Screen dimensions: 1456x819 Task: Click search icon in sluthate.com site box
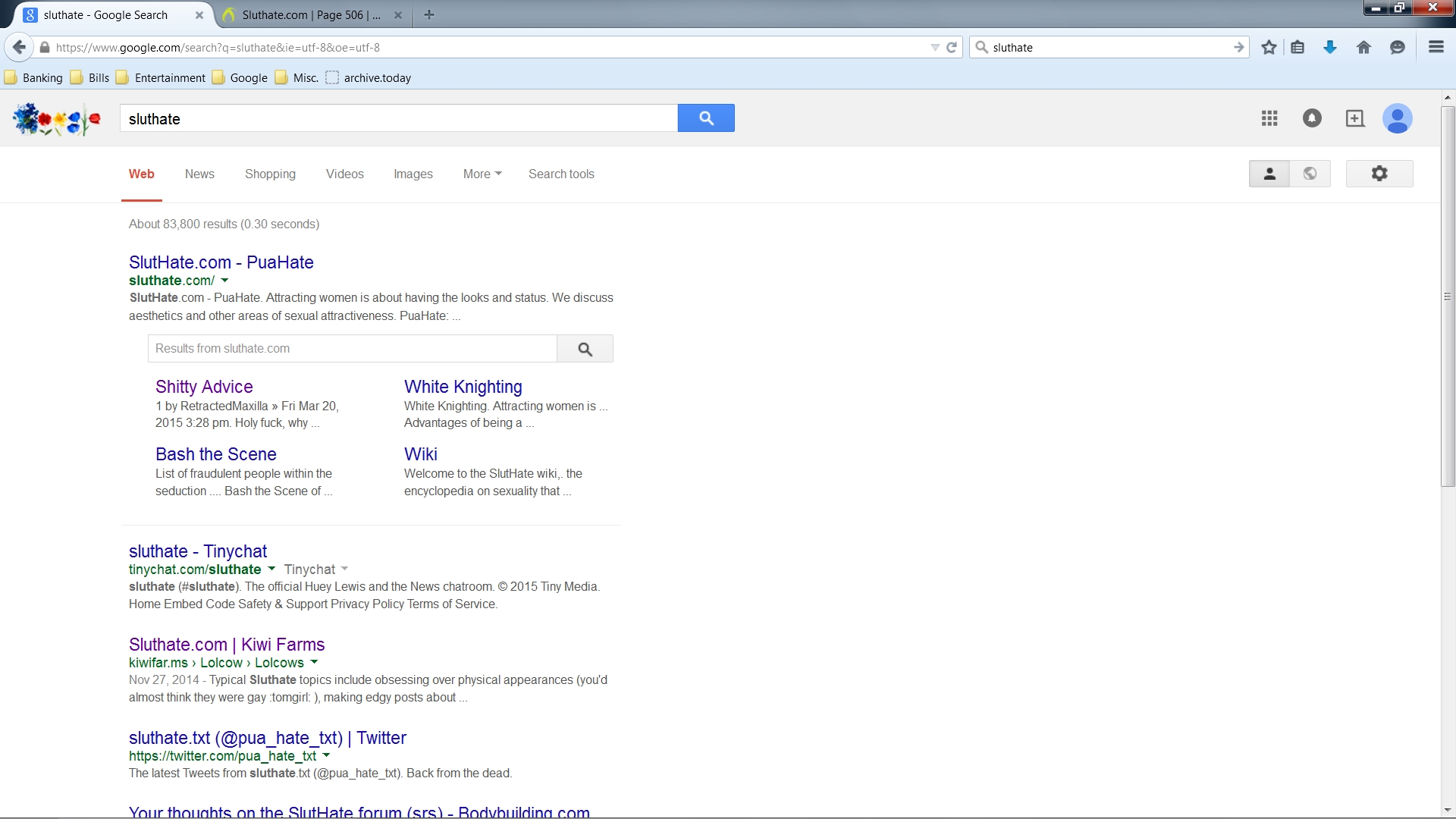point(585,349)
